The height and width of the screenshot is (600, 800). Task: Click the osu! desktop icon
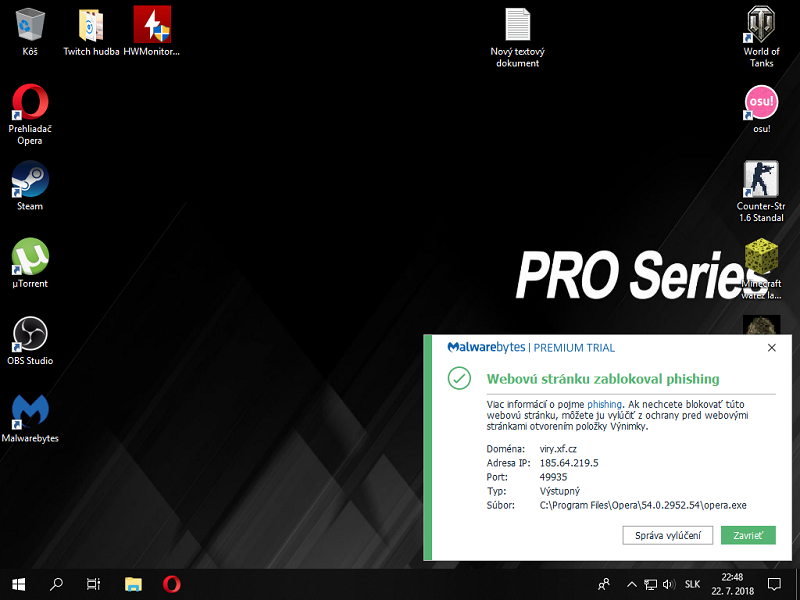(761, 109)
